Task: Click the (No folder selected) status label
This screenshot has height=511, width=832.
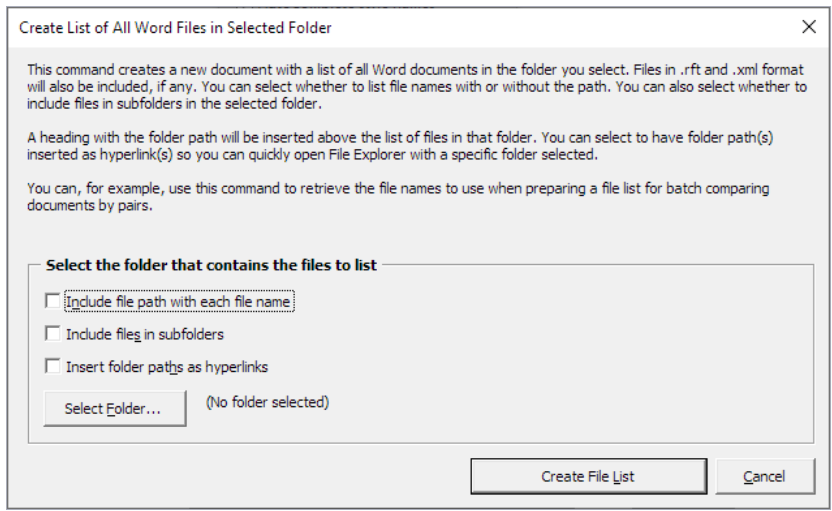Action: pyautogui.click(x=267, y=402)
